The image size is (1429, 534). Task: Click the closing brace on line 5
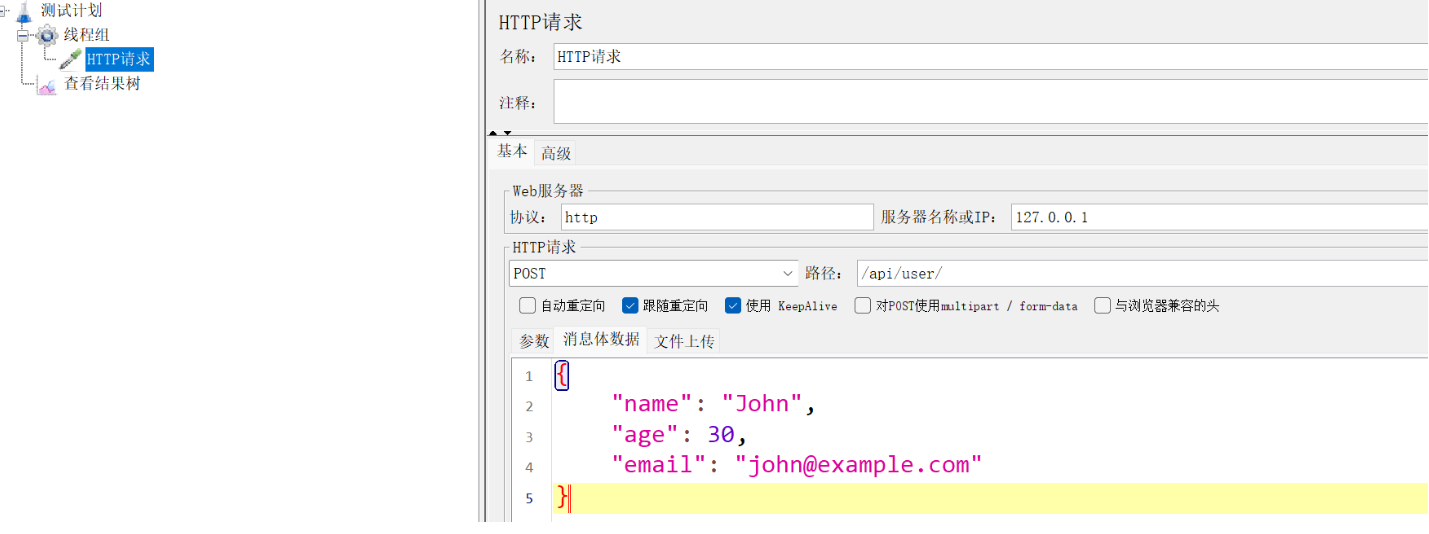click(x=563, y=497)
